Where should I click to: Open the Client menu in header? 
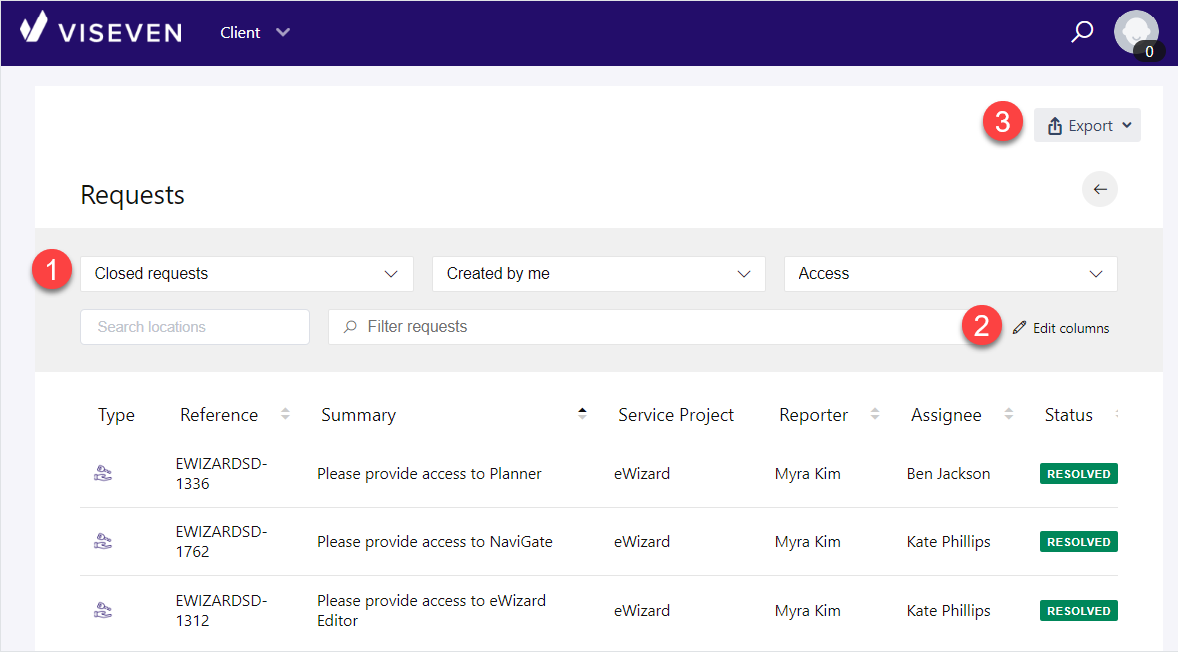point(255,33)
